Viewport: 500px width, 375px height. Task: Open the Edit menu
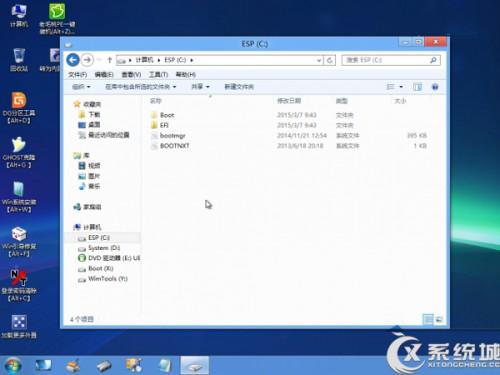104,75
